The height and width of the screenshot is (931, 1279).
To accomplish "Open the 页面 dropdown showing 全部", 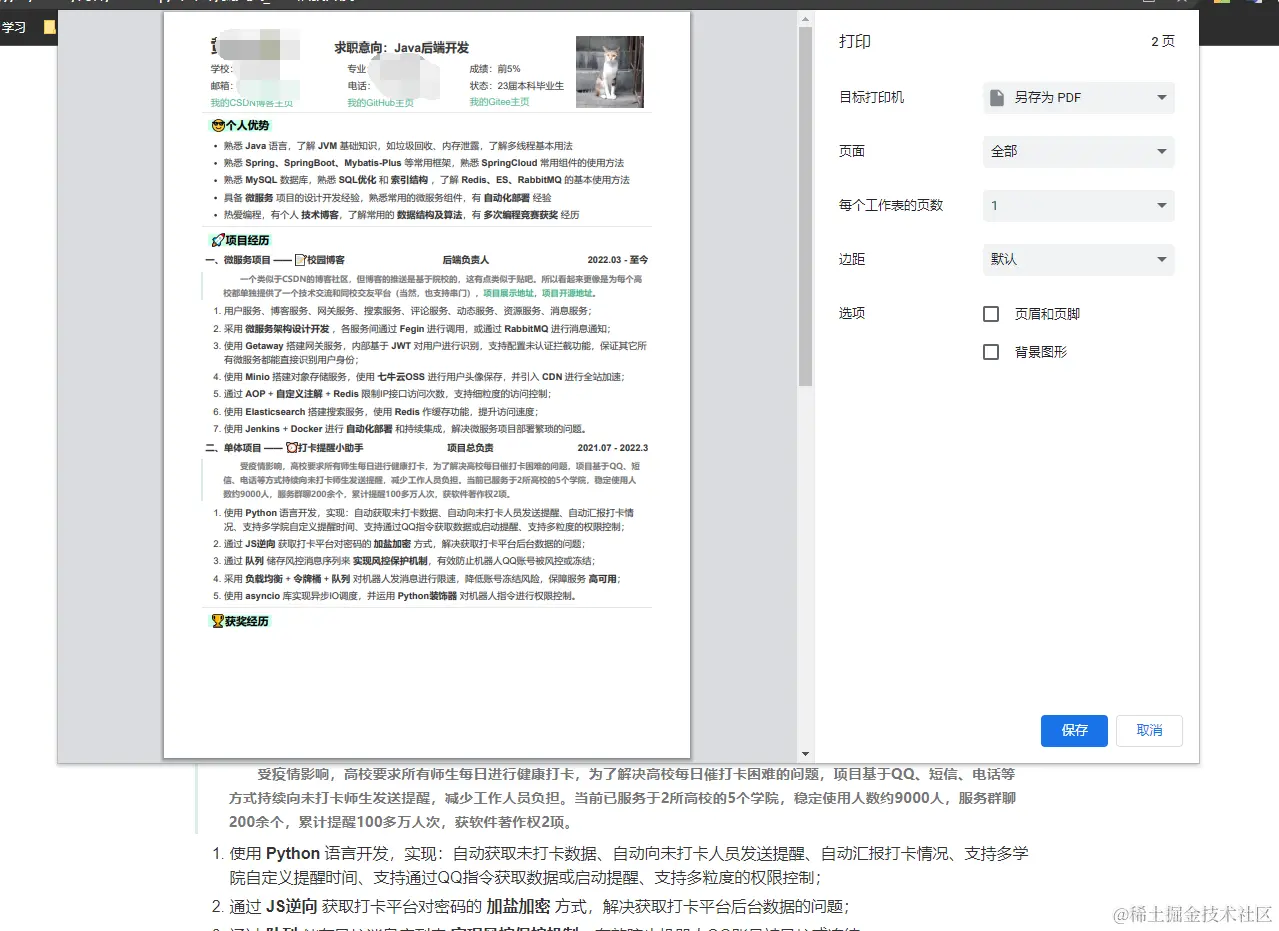I will point(1078,151).
